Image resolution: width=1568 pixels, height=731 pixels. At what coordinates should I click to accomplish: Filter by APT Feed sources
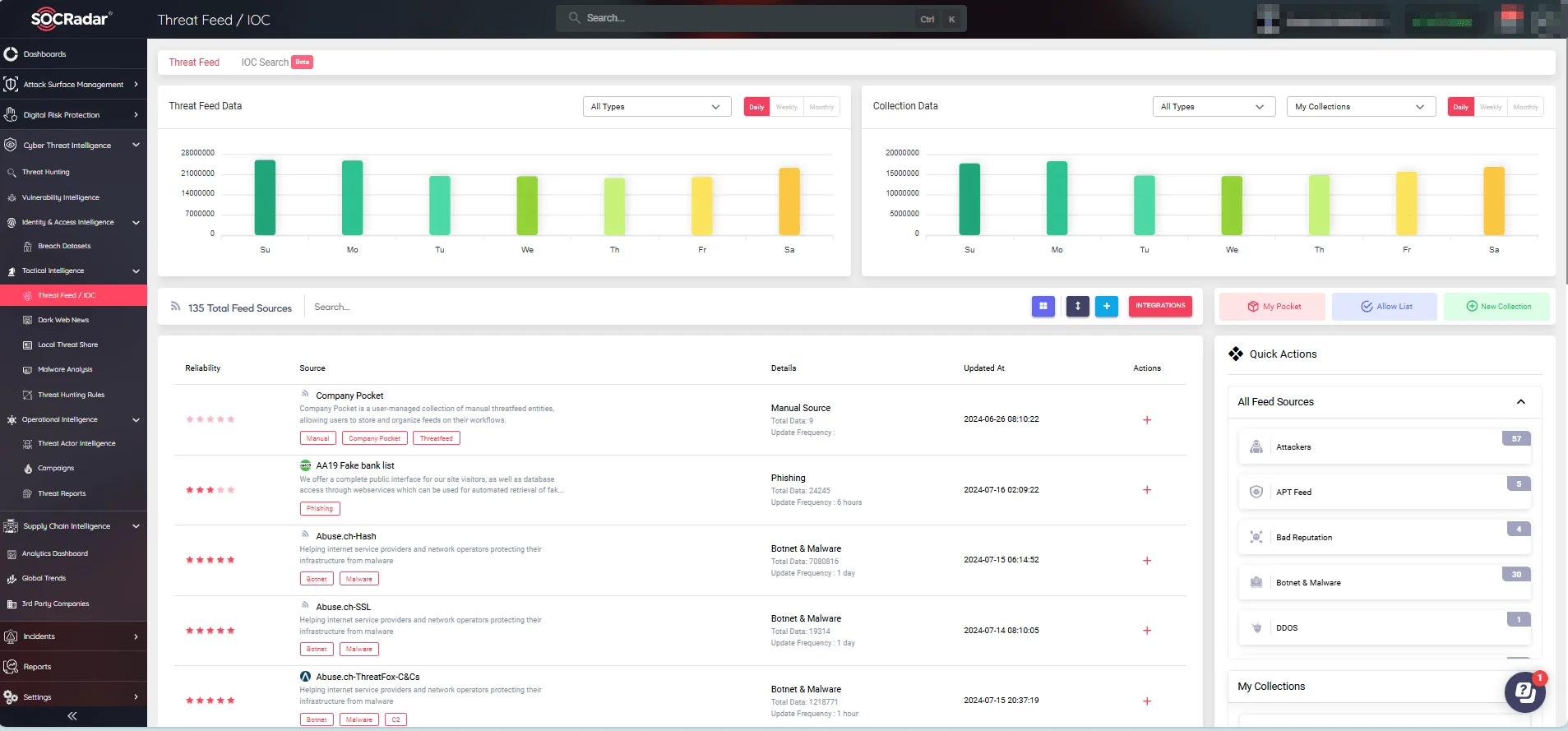1385,493
